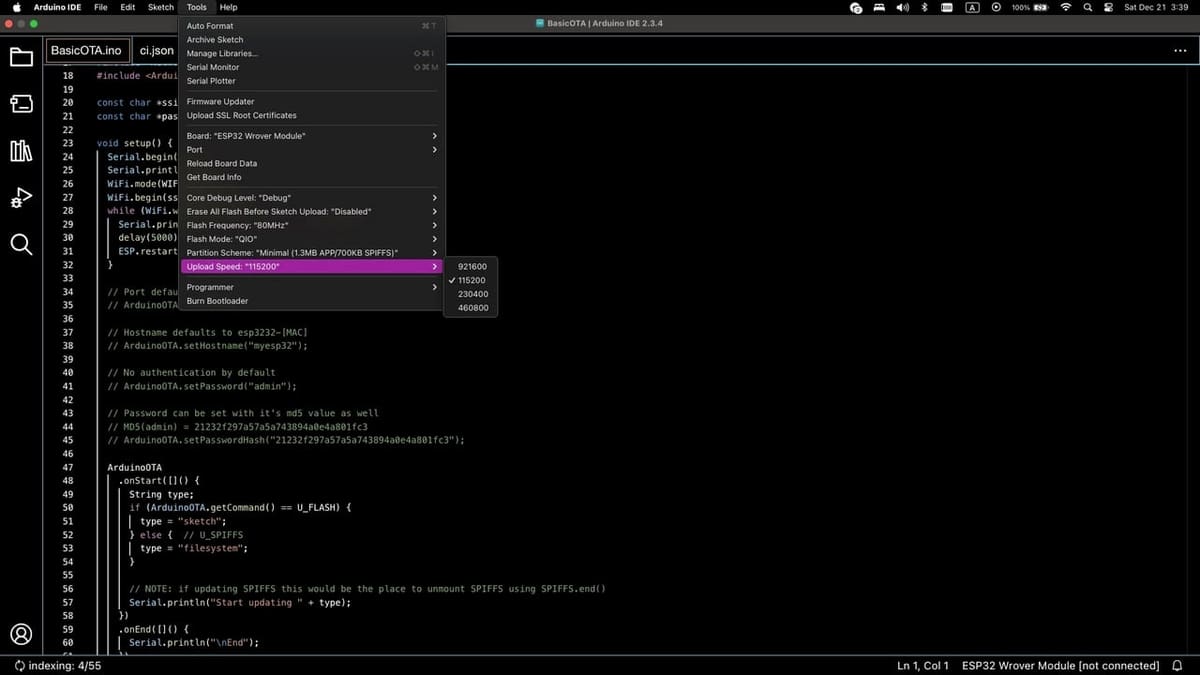This screenshot has height=675, width=1200.
Task: Select the 921600 upload speed option
Action: (x=472, y=267)
